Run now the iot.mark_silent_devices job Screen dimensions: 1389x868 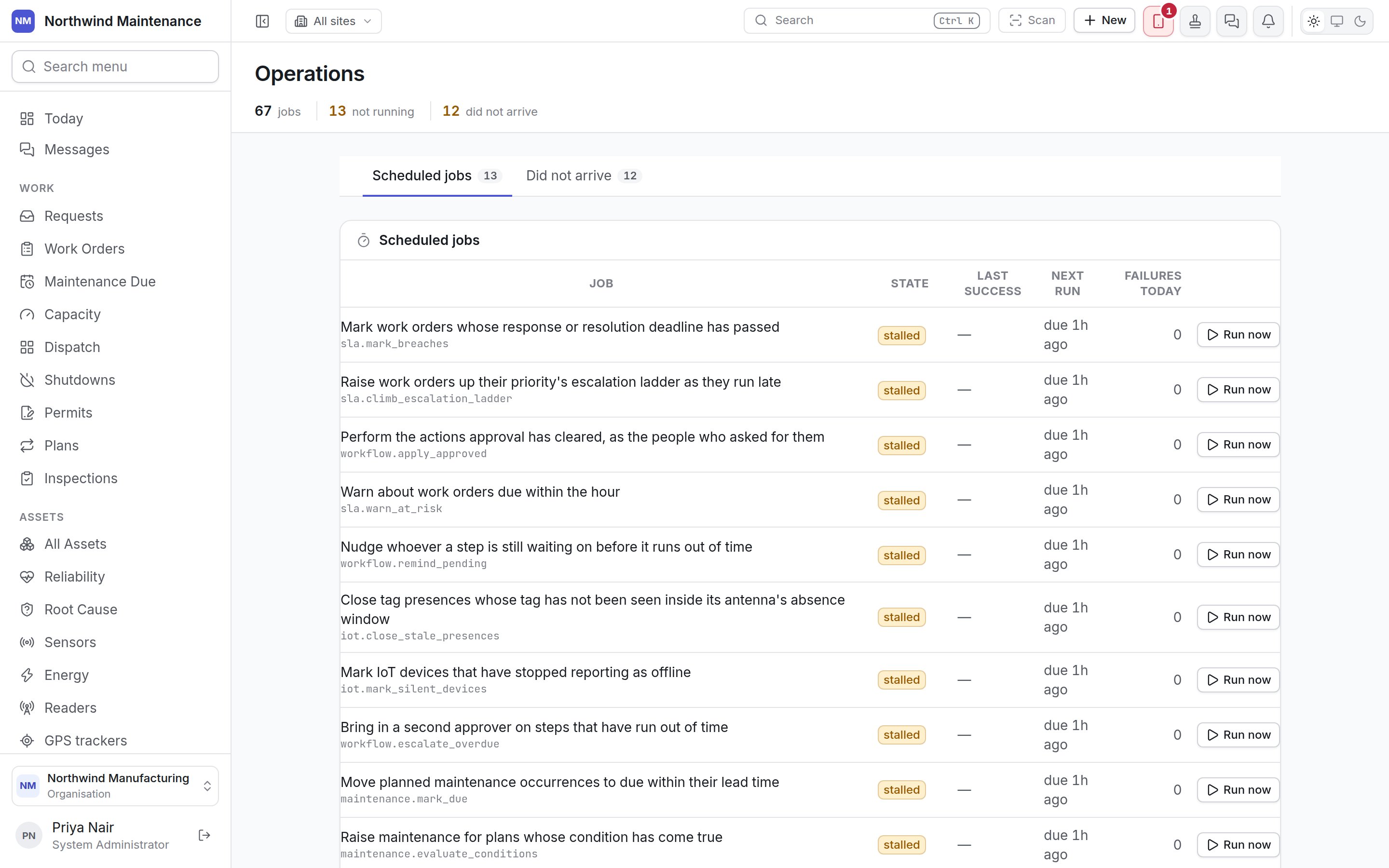[x=1238, y=680]
